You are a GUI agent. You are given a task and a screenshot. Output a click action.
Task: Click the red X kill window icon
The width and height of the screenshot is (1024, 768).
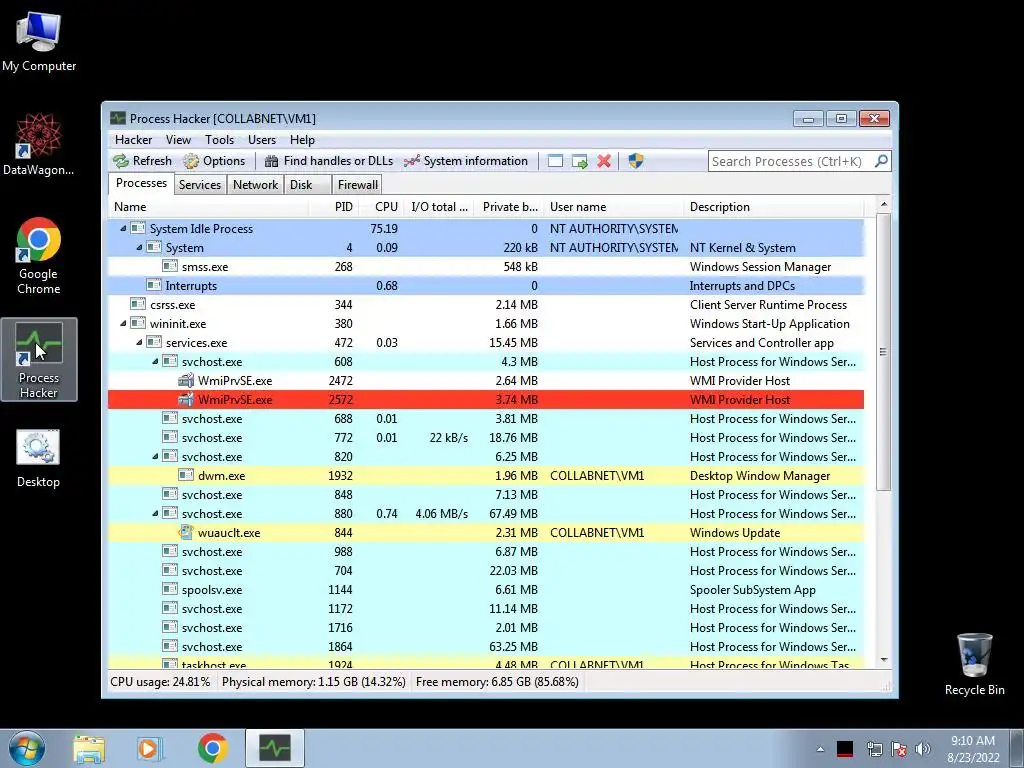point(604,161)
